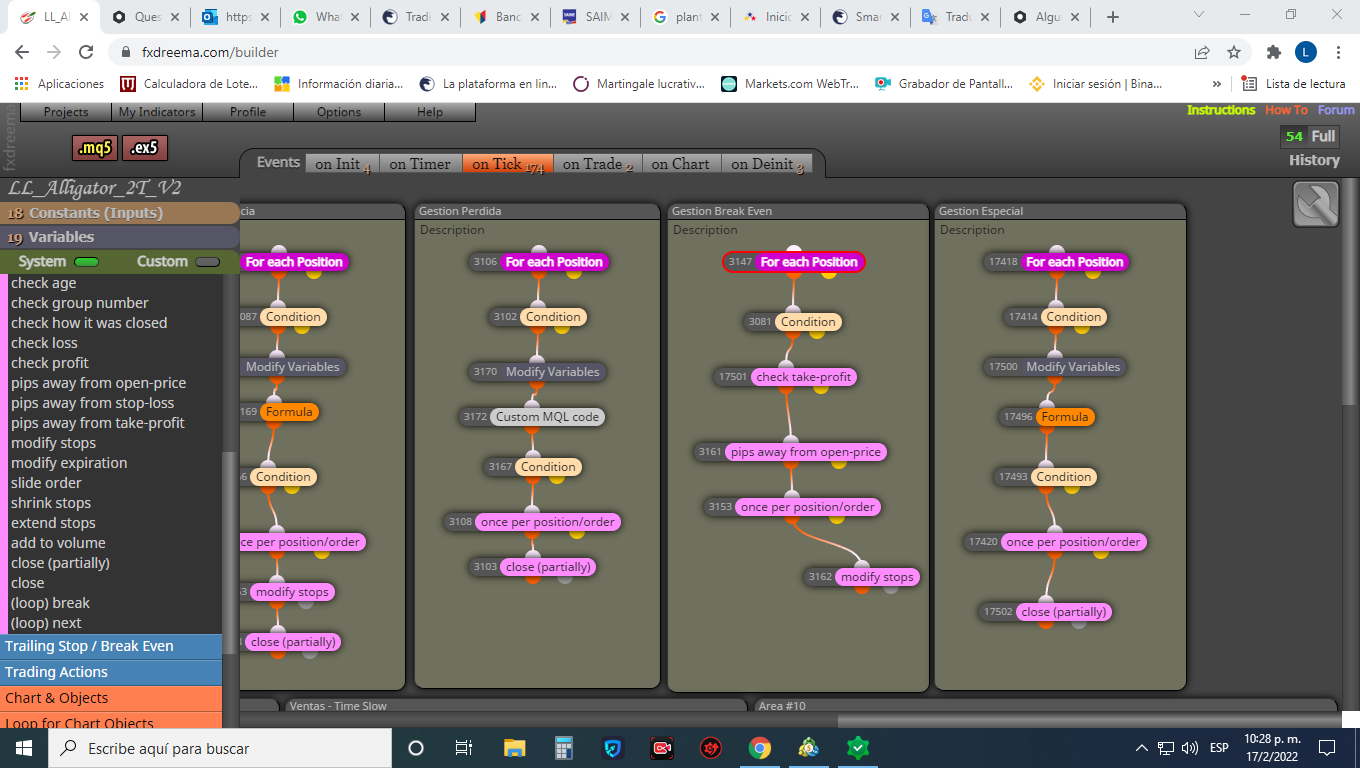Viewport: 1360px width, 768px height.
Task: Click the canvas horizontal scrollbar
Action: click(1088, 721)
